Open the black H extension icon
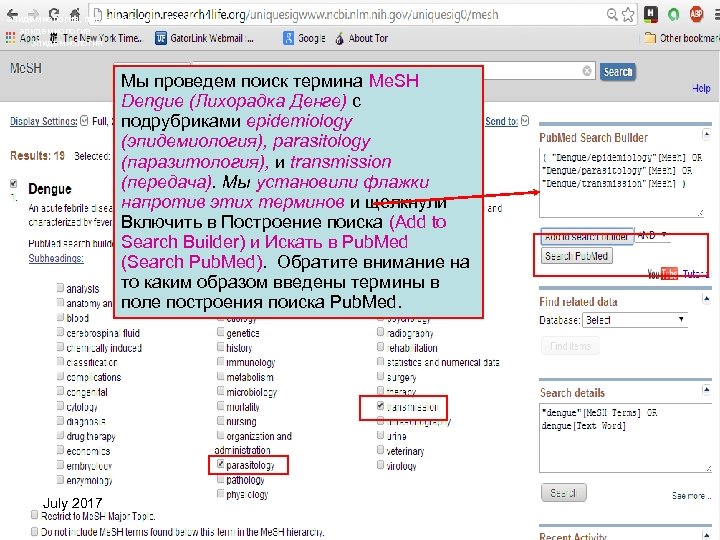Image resolution: width=720 pixels, height=540 pixels. coord(650,14)
